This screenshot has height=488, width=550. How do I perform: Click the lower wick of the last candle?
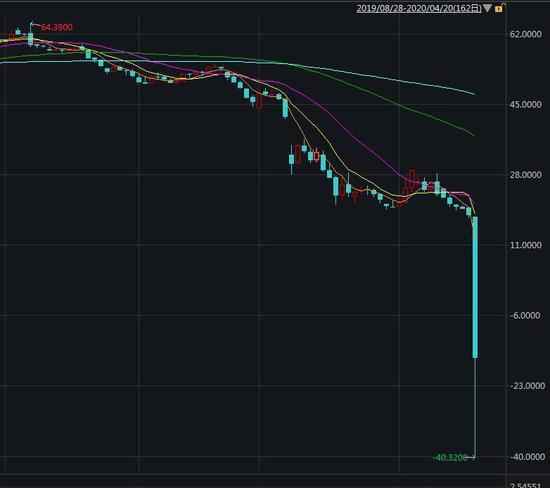(x=475, y=408)
